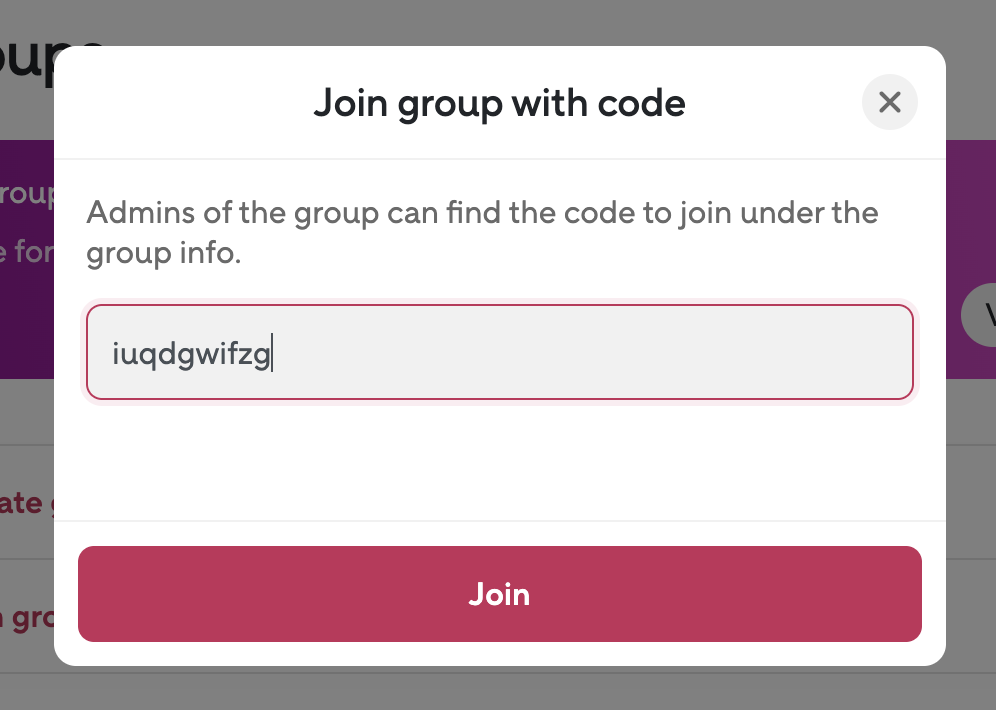Click the dimmed Join group link behind dialog

coord(26,617)
